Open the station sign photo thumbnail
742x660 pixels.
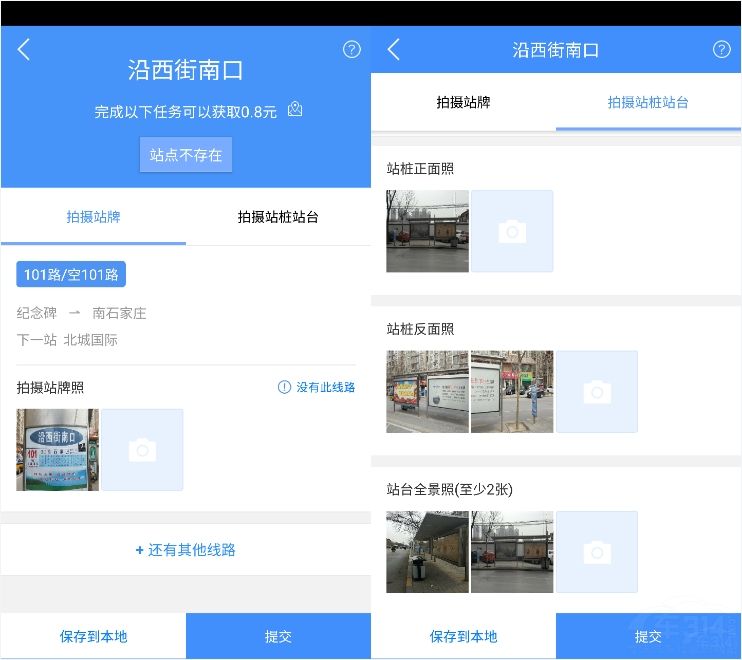click(57, 450)
